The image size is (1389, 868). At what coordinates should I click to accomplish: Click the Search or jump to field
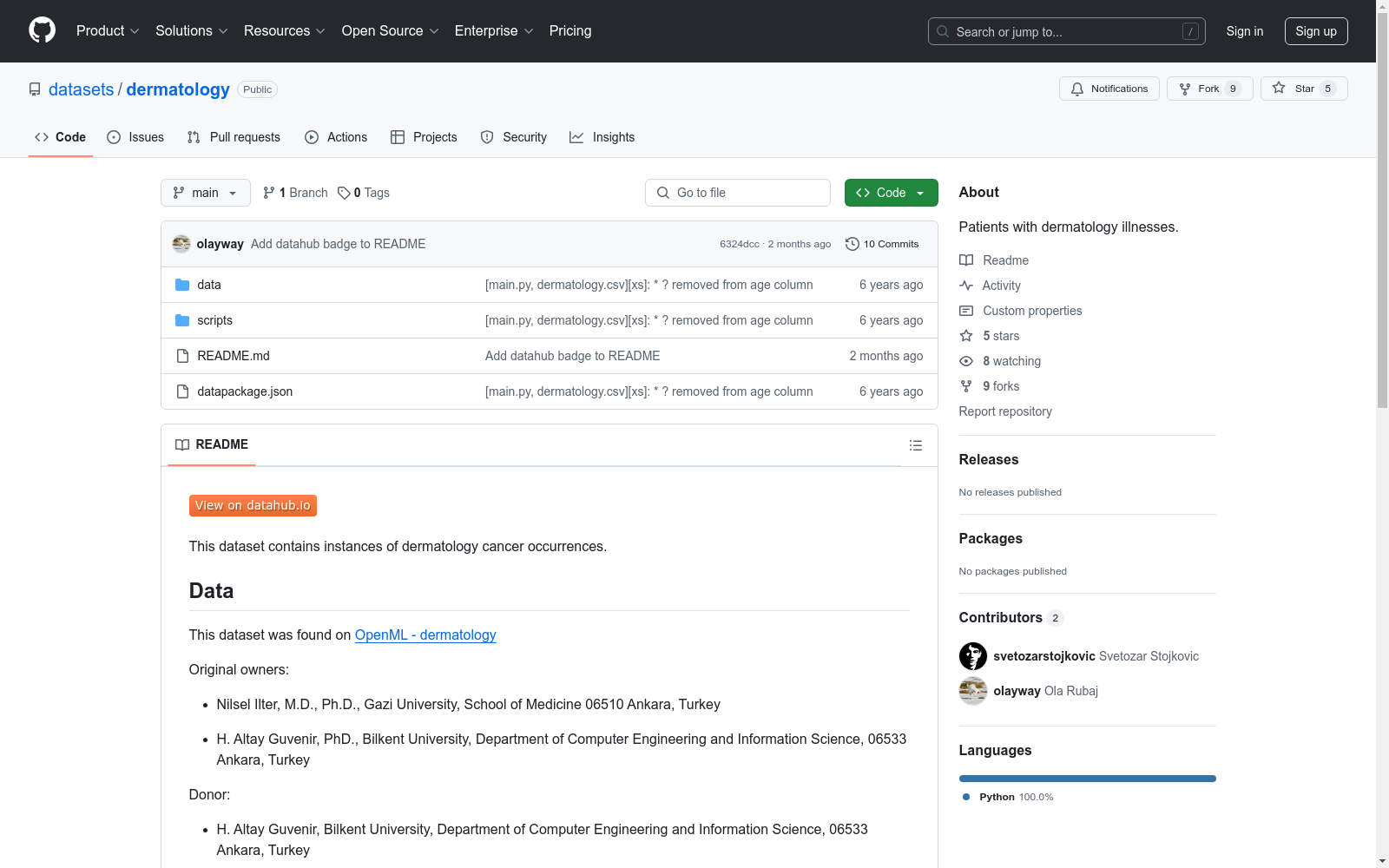click(x=1067, y=31)
